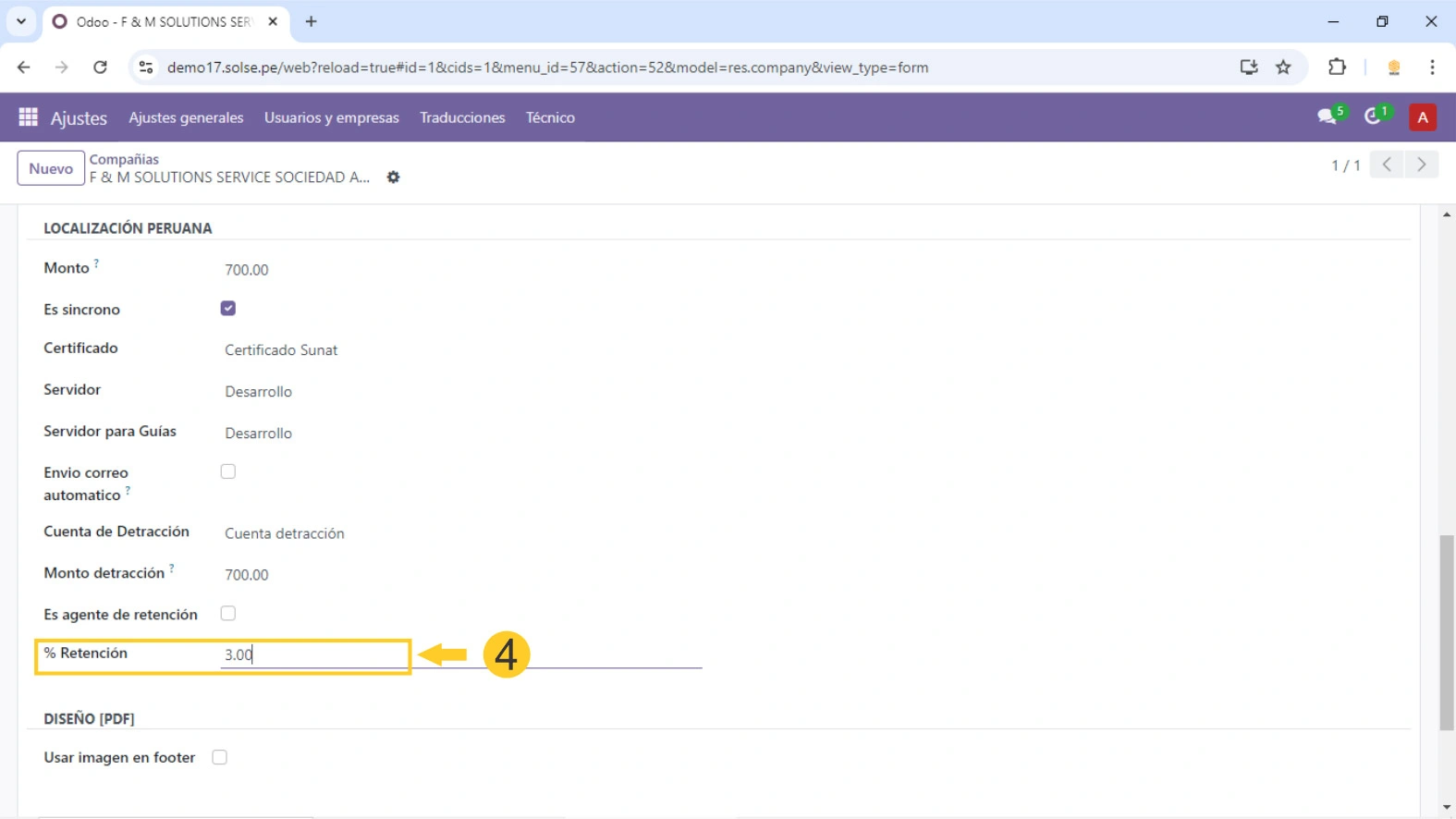Viewport: 1456px width, 819px height.
Task: Enable Envio correo automatico checkbox
Action: pos(228,471)
